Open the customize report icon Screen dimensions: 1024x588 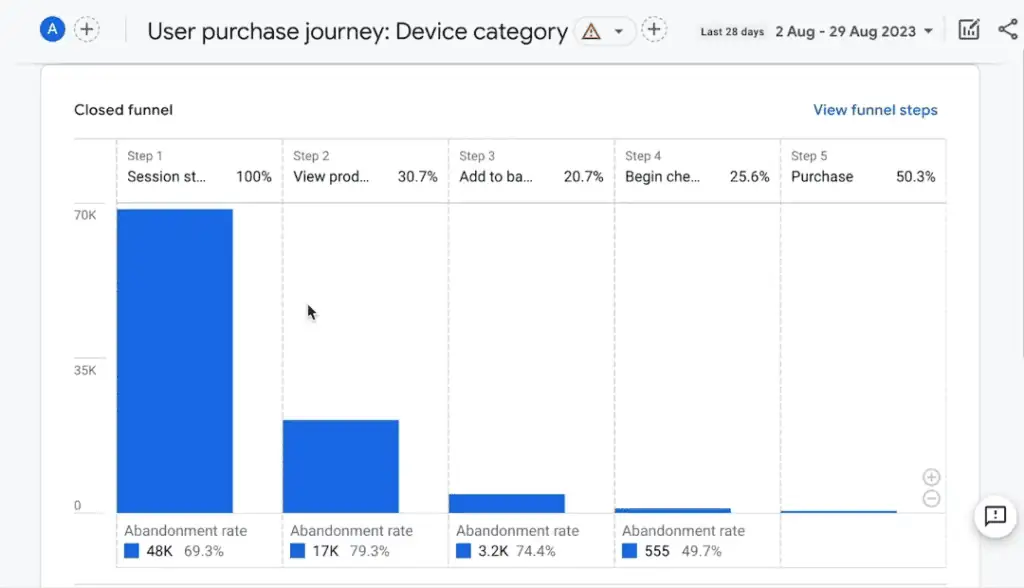pyautogui.click(x=968, y=29)
